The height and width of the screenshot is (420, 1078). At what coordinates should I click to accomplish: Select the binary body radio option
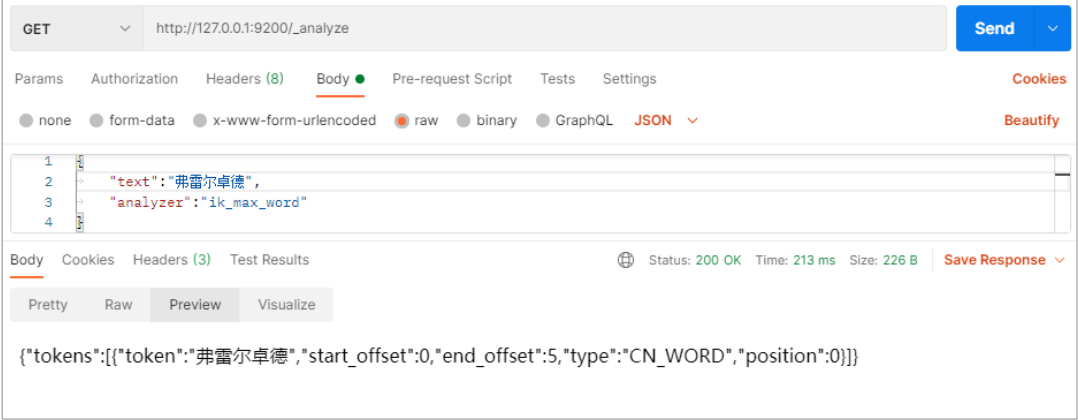[464, 121]
